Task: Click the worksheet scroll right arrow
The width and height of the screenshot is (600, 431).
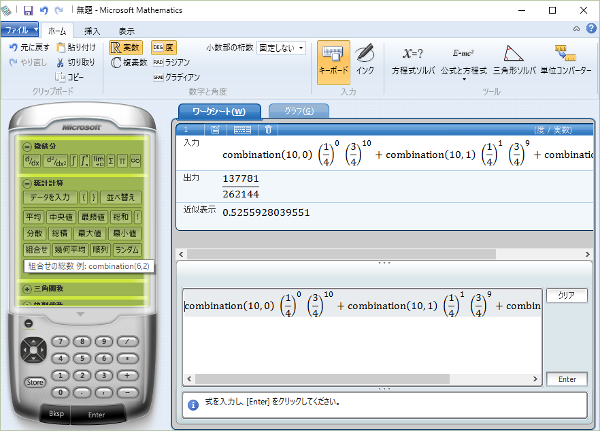Action: coord(588,254)
